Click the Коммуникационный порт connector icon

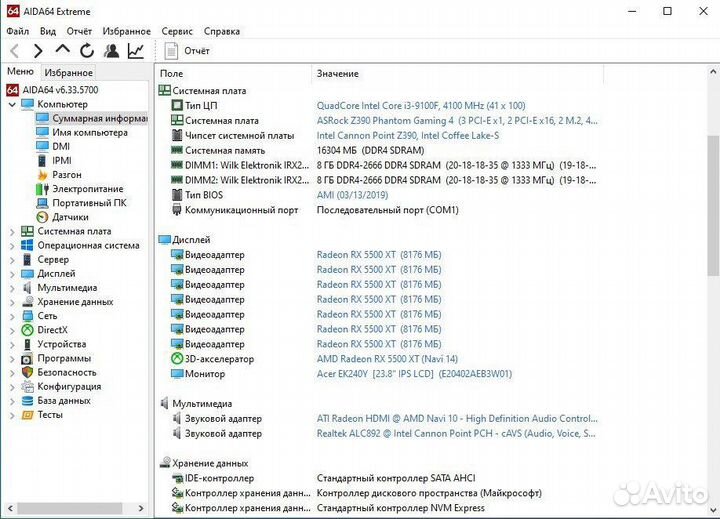177,210
